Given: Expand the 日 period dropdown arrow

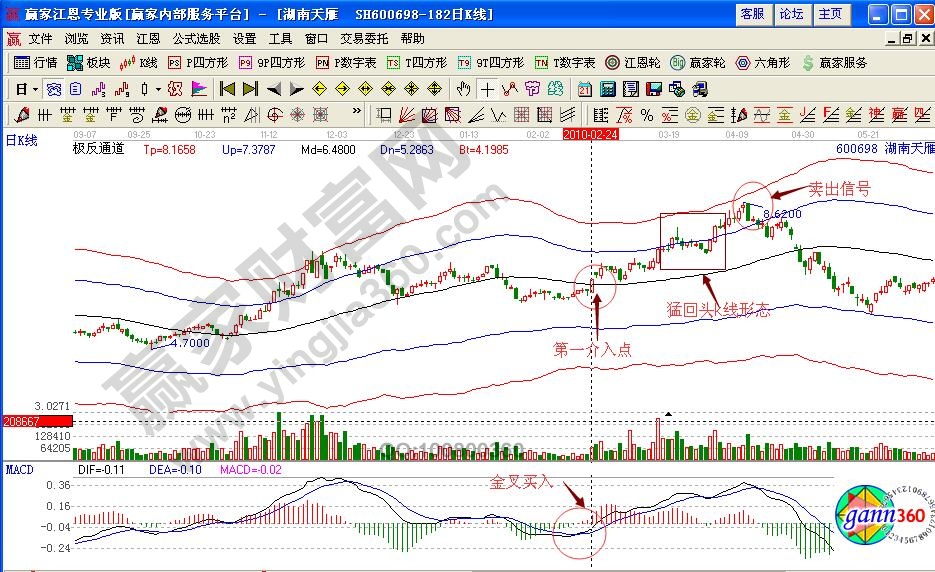Looking at the screenshot, I should [x=33, y=89].
